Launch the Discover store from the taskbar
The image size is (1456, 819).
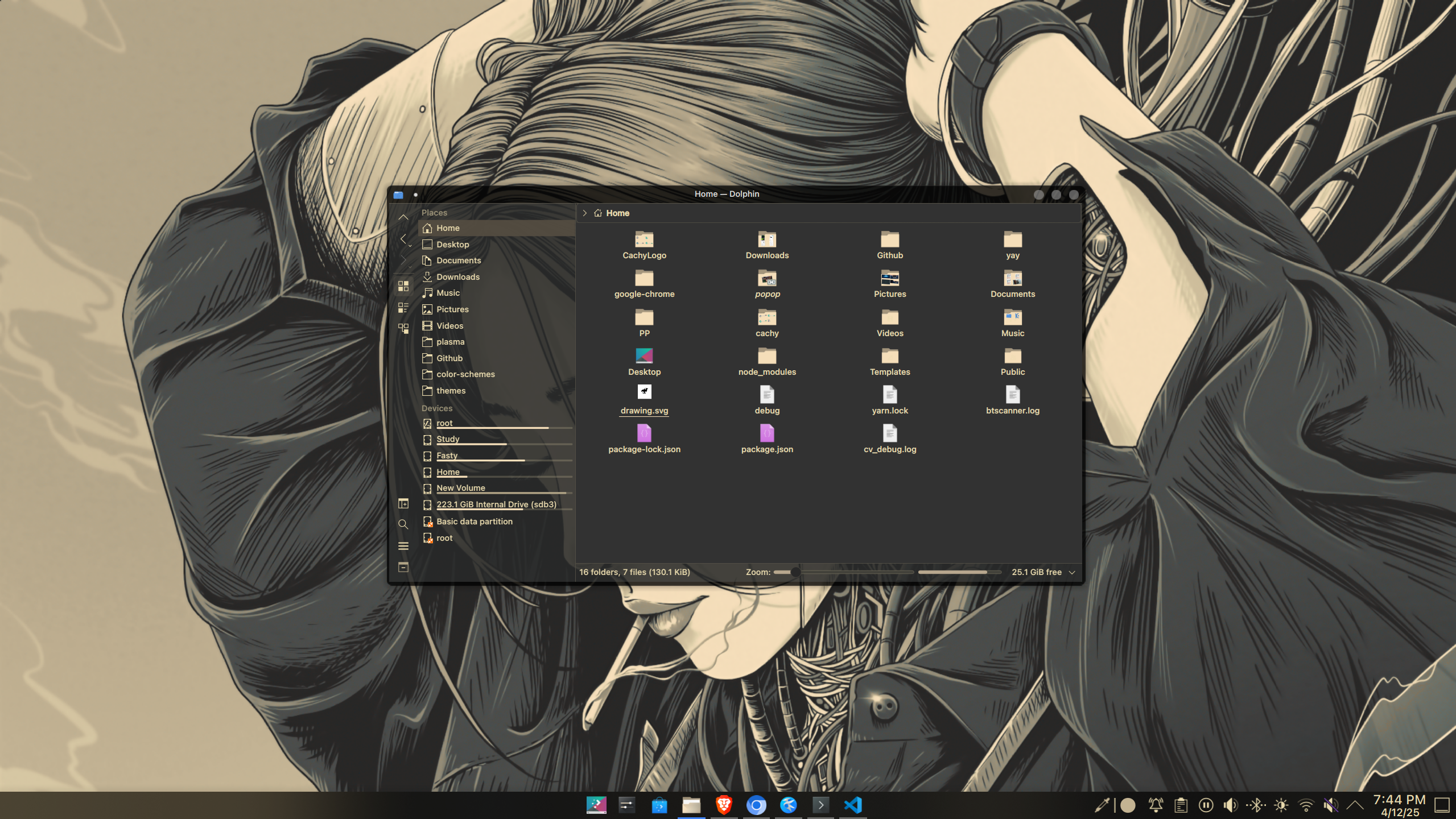659,805
